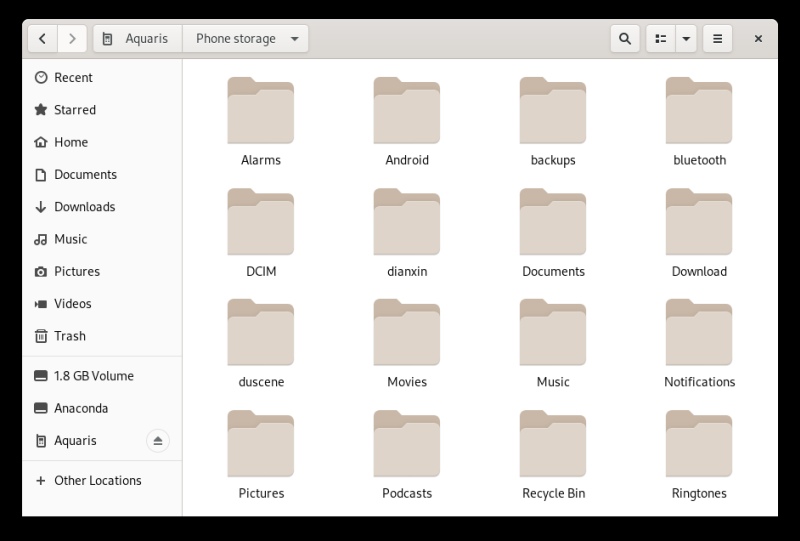This screenshot has height=541, width=800.
Task: Toggle list view layout button
Action: (660, 39)
